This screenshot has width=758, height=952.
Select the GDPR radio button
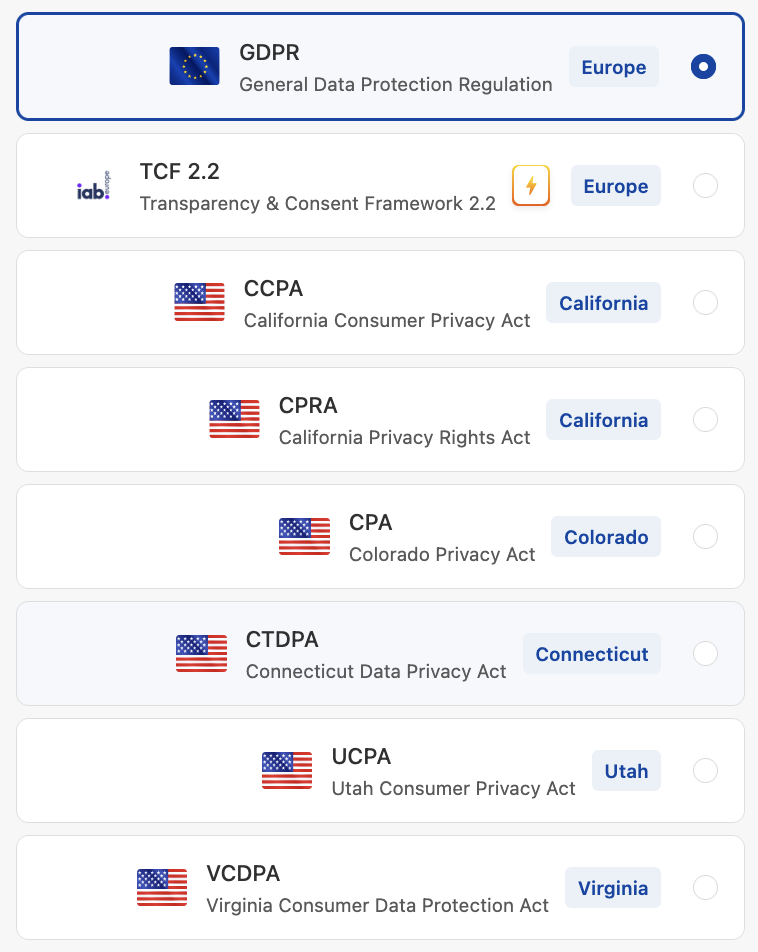704,67
